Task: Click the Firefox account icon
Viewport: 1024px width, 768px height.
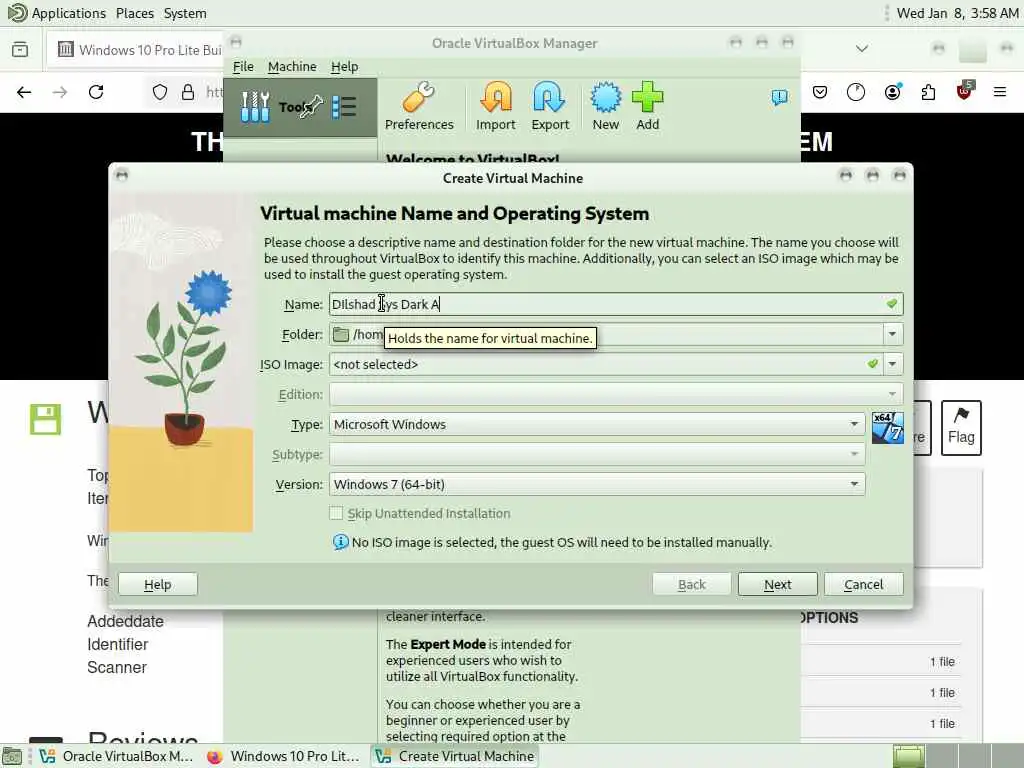Action: [892, 92]
